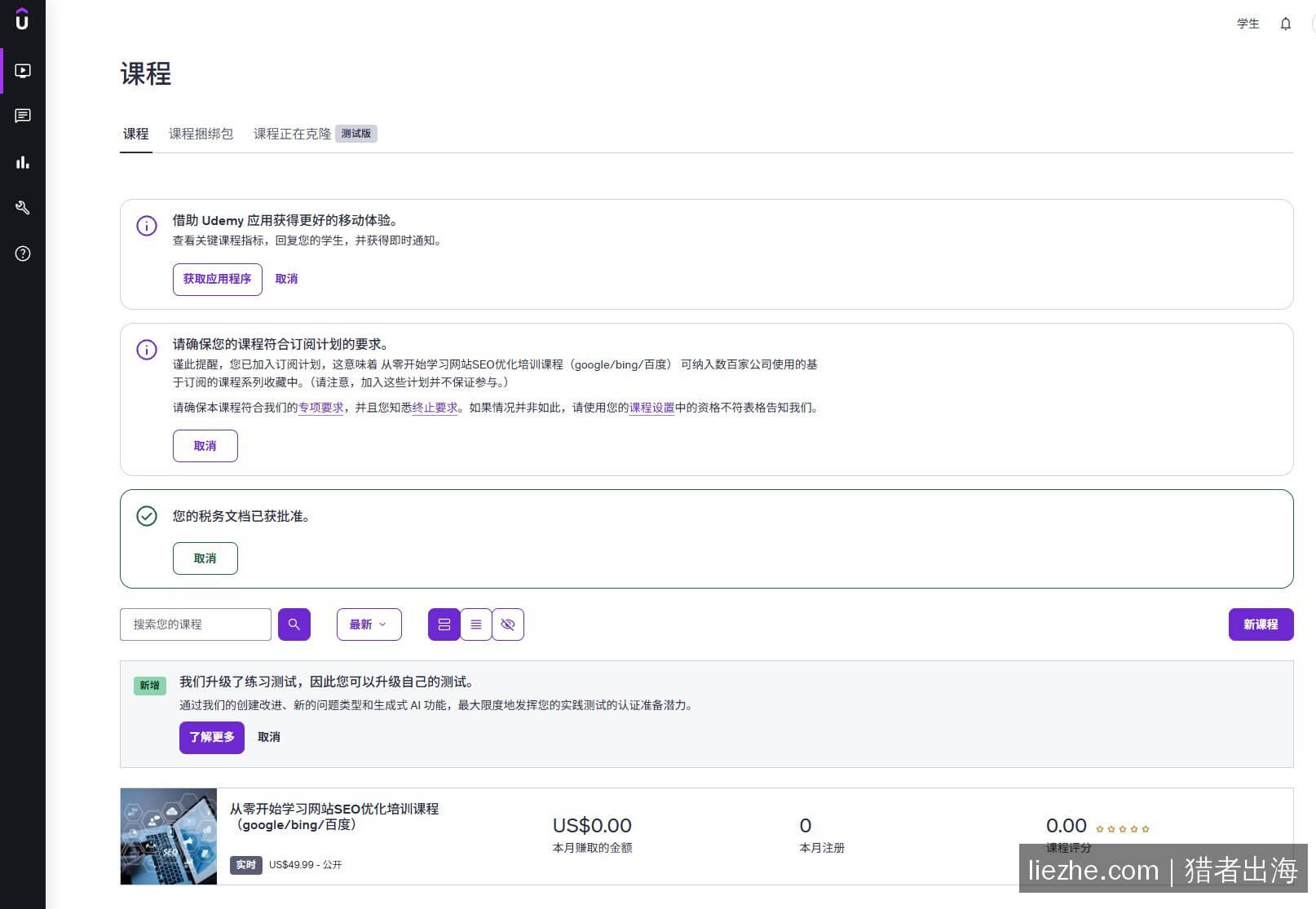Click the US$0.00 monthly earnings value
This screenshot has width=1316, height=909.
tap(592, 826)
